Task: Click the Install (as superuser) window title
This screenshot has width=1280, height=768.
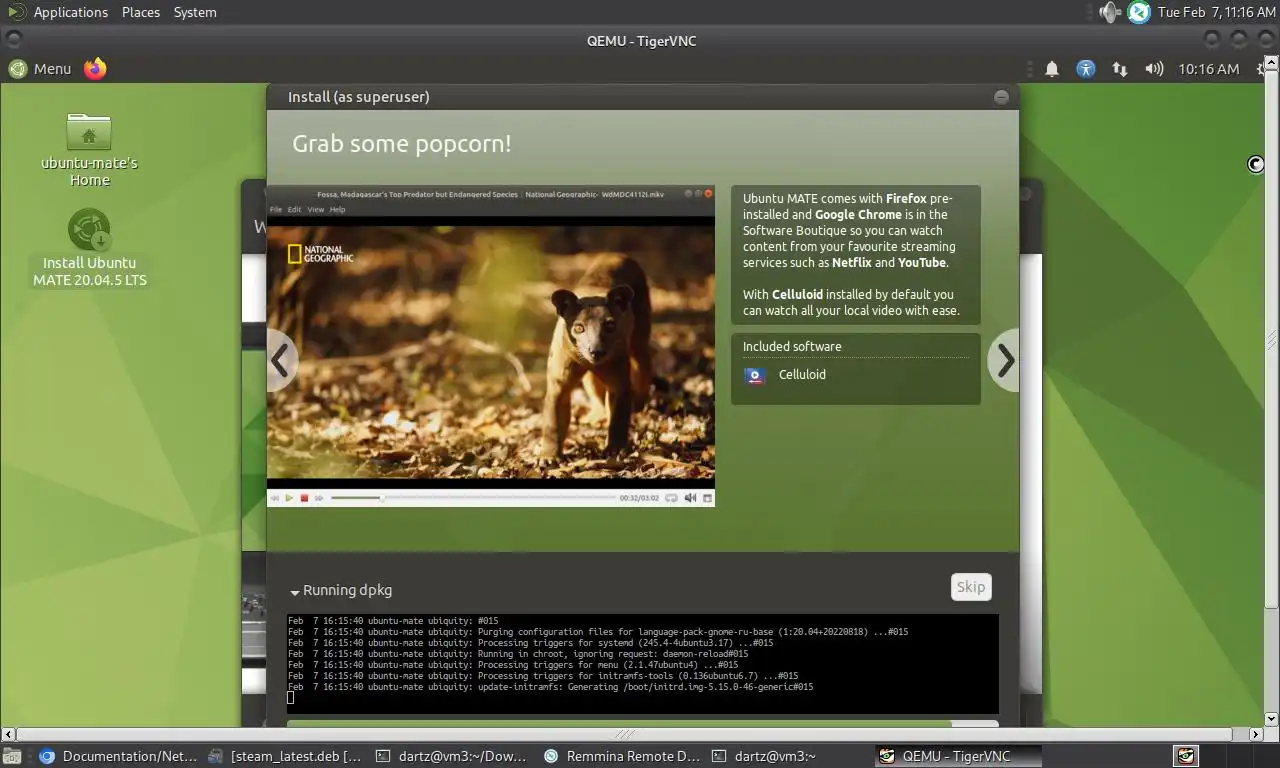Action: [x=359, y=97]
